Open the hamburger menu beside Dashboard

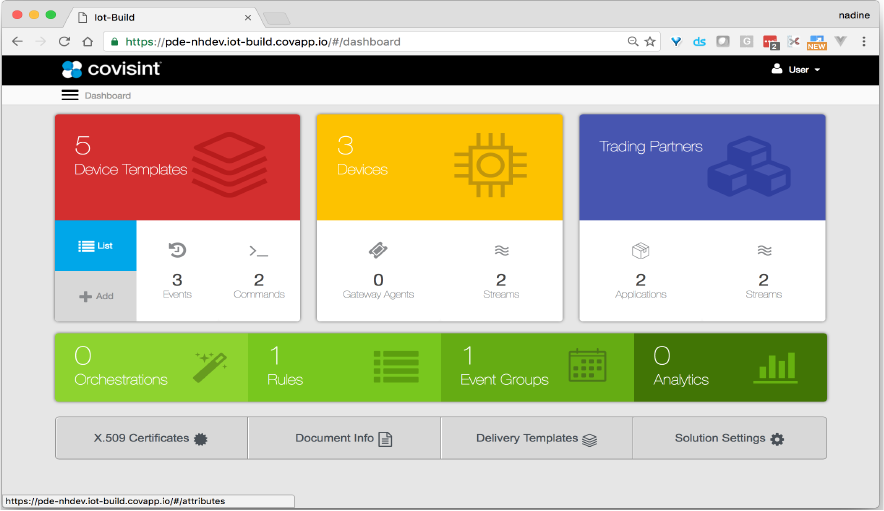click(69, 95)
